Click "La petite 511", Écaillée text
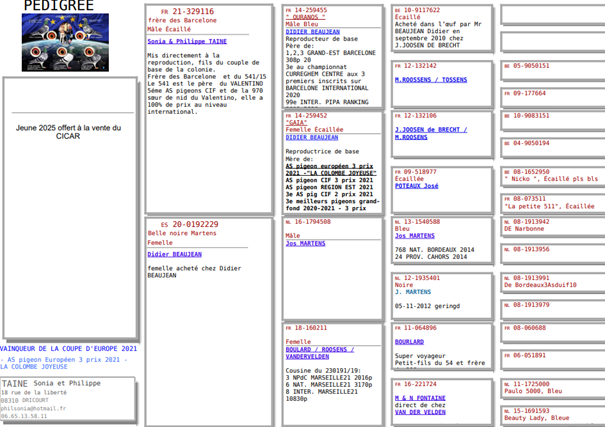Viewport: 605px width, 427px height. [549, 206]
